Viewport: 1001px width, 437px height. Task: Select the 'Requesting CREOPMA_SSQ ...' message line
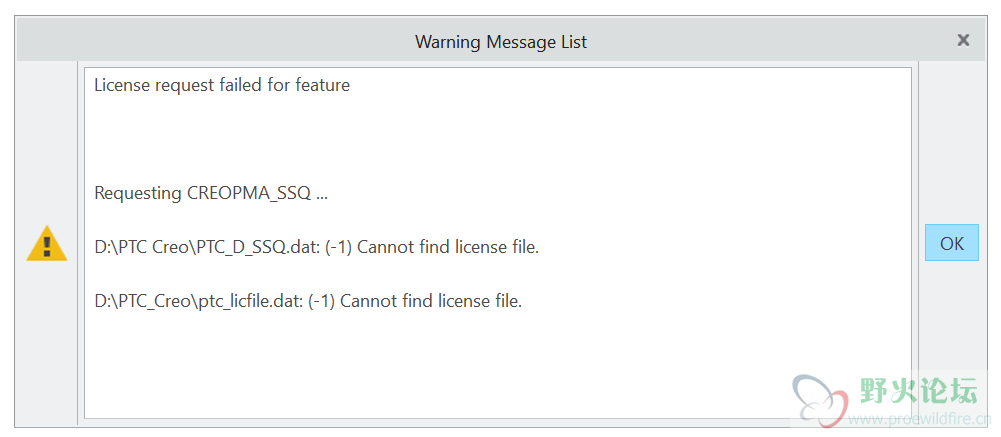tap(211, 193)
